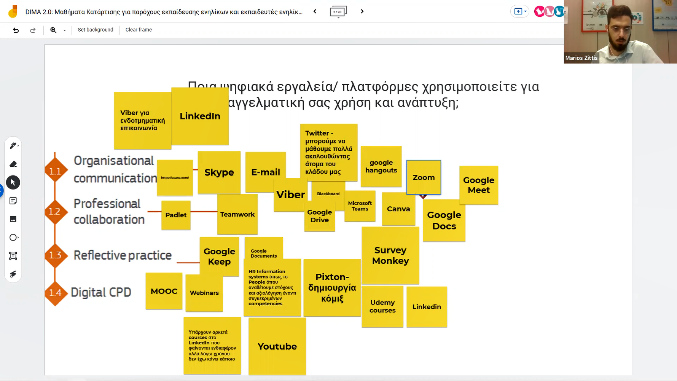Viewport: 677px width, 381px height.
Task: Go to the next frame
Action: 362,11
